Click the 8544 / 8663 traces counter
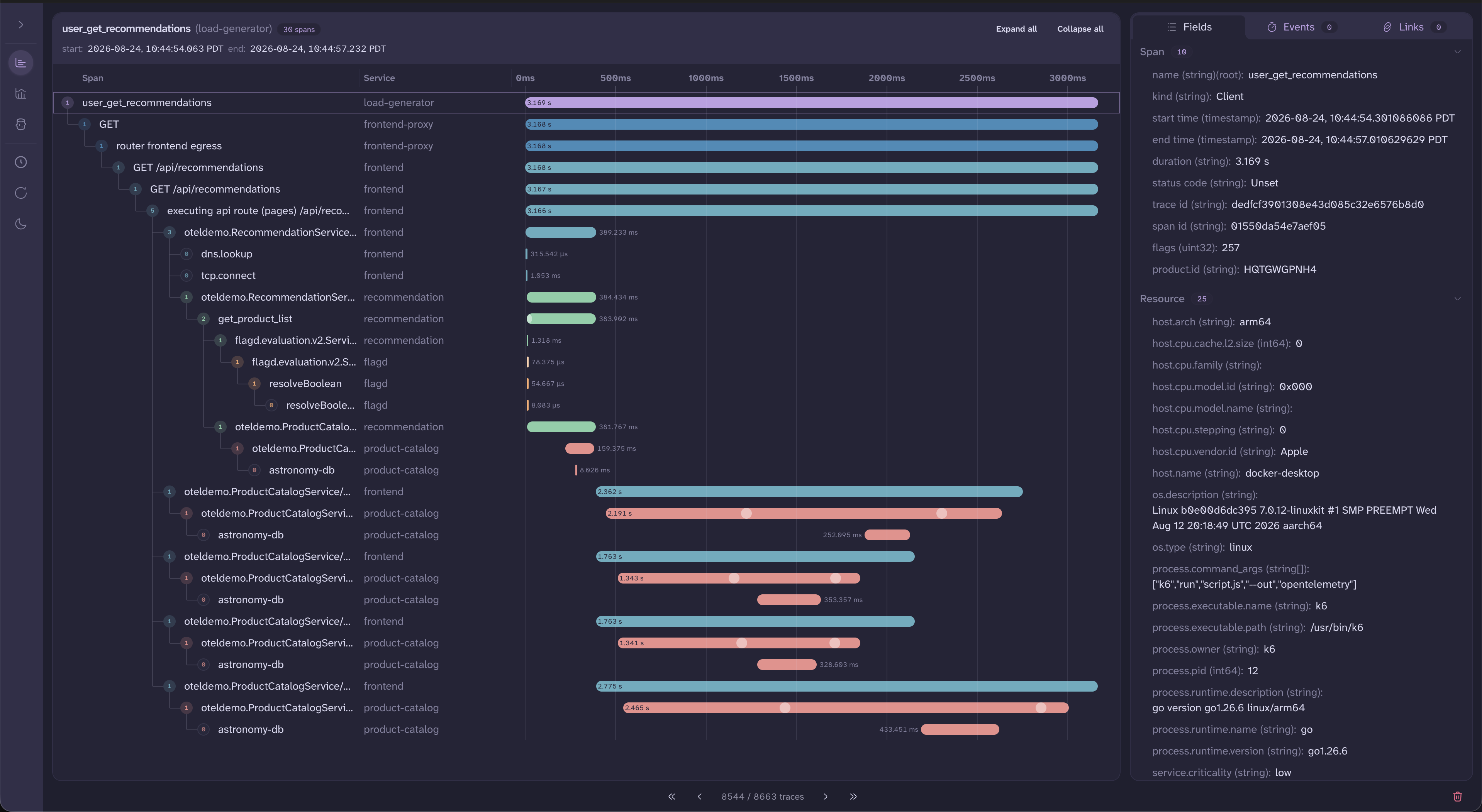The image size is (1482, 812). pos(762,797)
